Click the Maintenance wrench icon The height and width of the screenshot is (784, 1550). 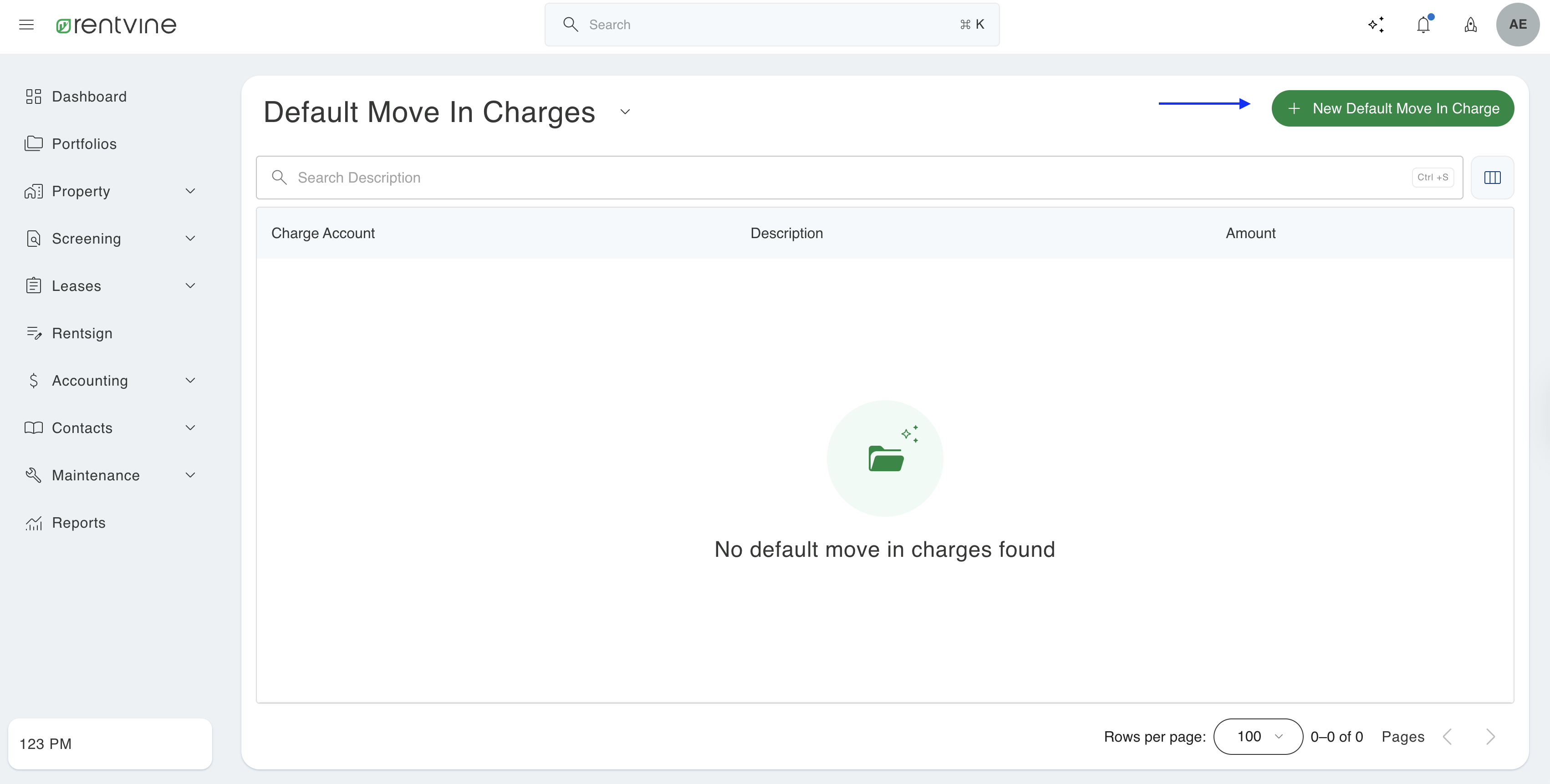click(34, 475)
